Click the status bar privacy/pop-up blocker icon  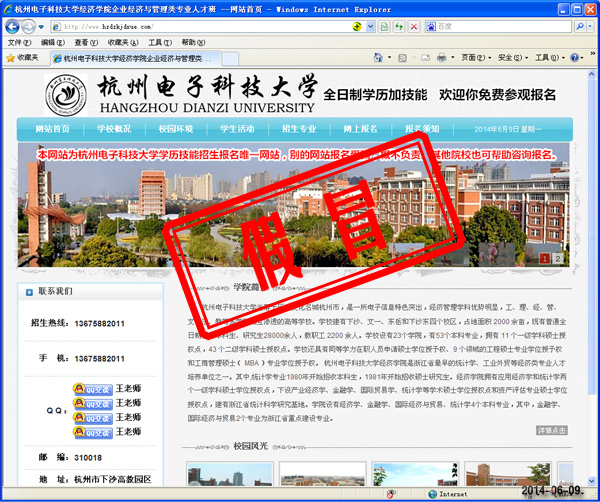[391, 494]
